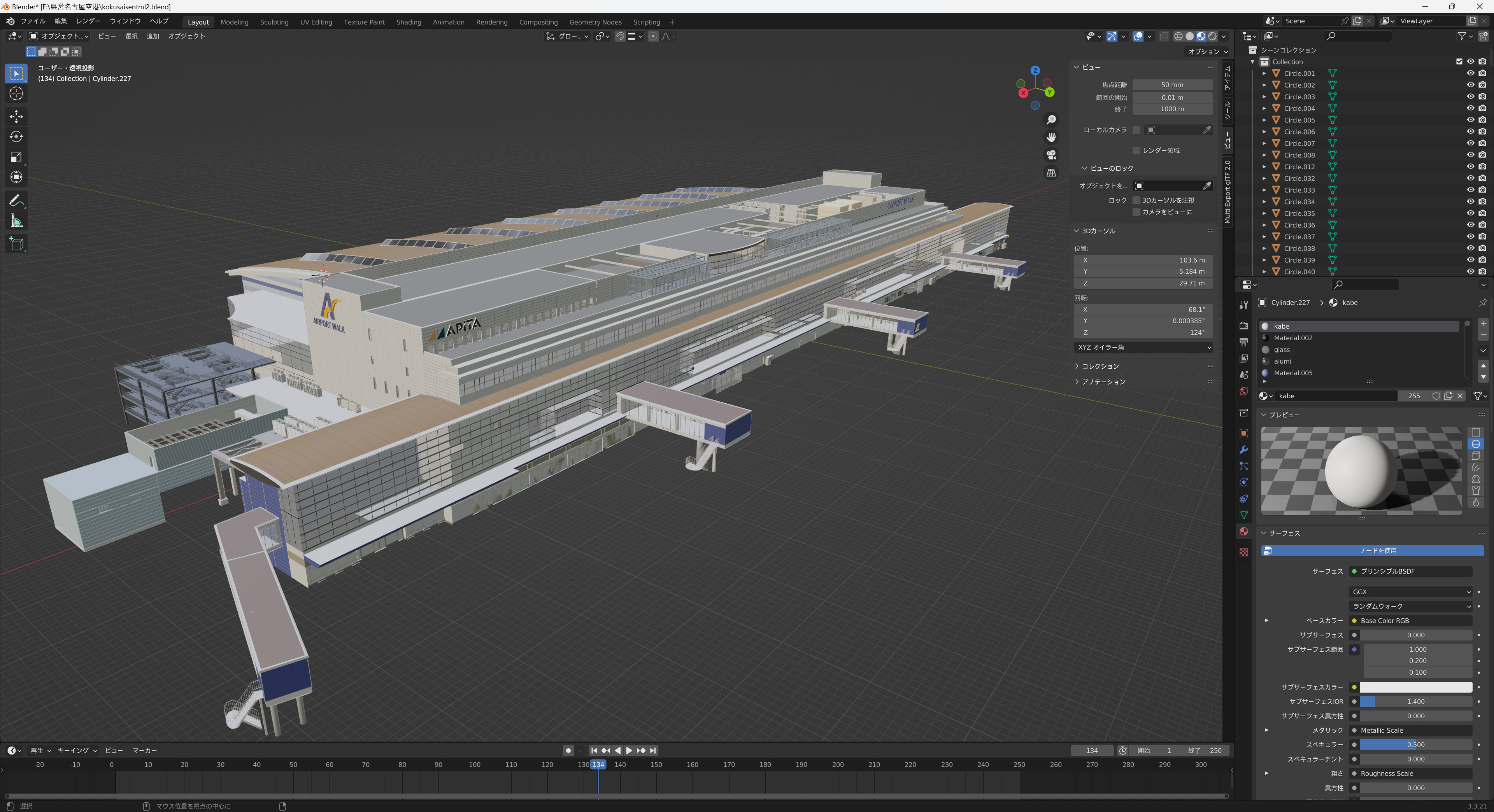Select the Move tool in left toolbar
The height and width of the screenshot is (812, 1494).
point(16,116)
